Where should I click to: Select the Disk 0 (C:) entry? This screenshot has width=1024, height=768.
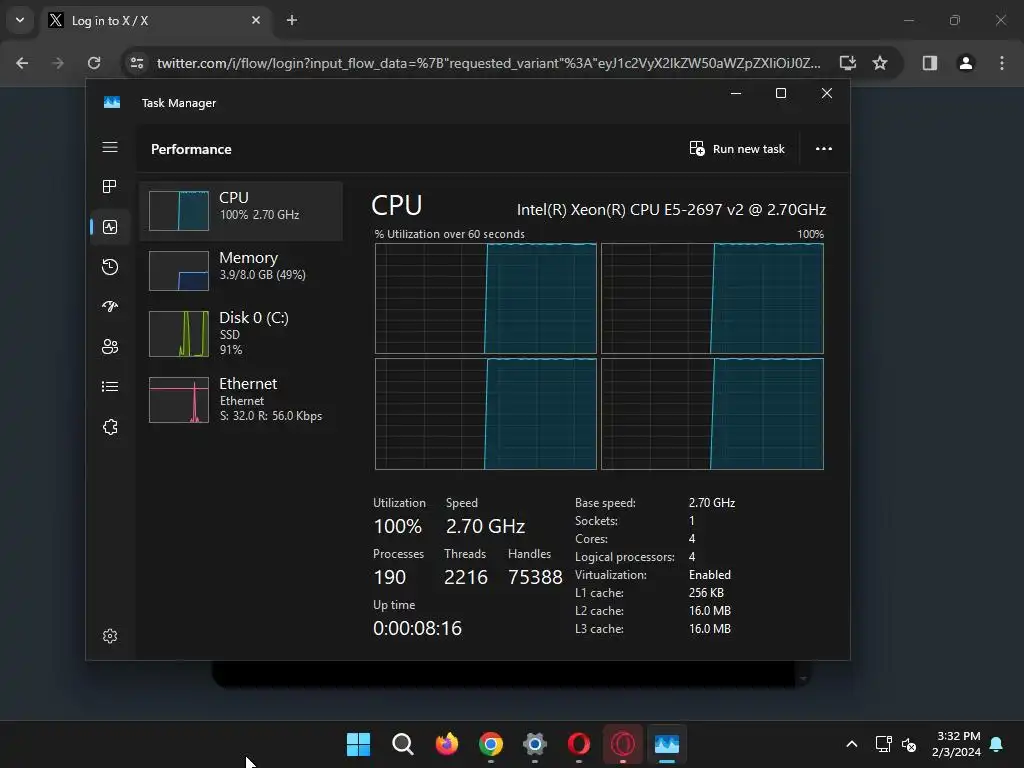point(241,334)
